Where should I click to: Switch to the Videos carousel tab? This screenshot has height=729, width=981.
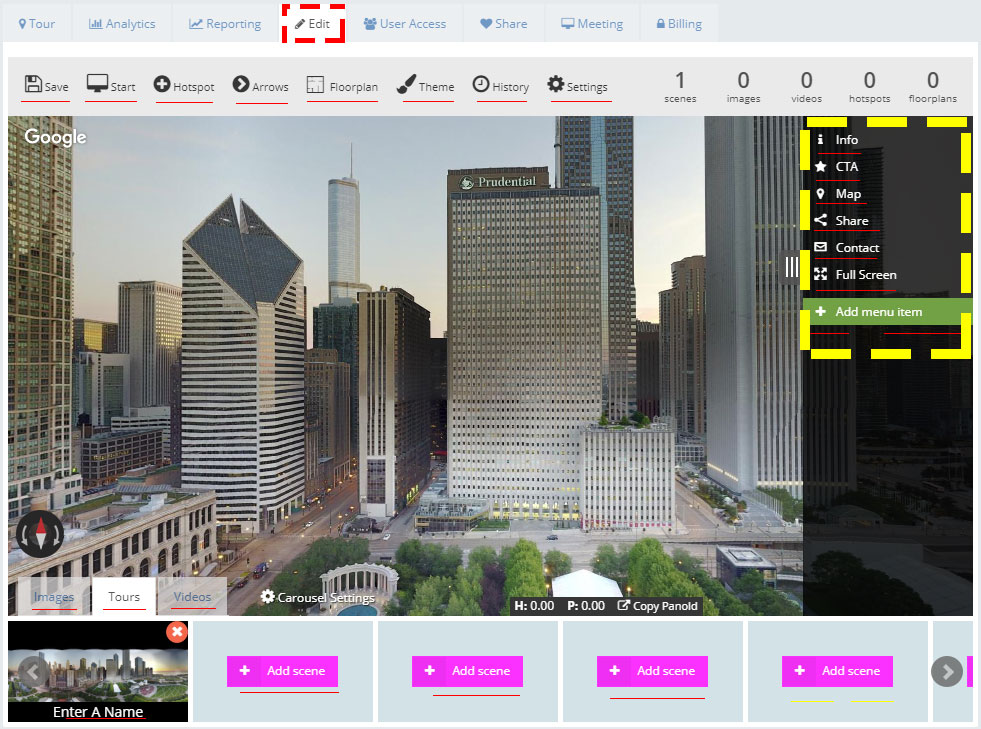[192, 596]
